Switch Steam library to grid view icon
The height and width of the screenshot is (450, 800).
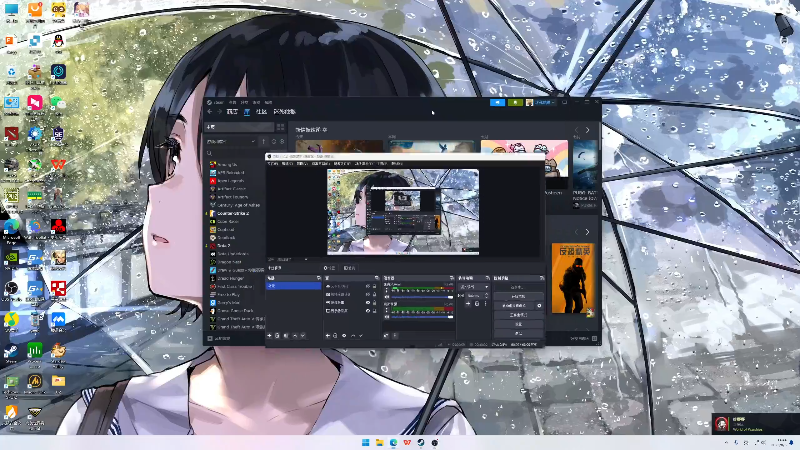280,127
